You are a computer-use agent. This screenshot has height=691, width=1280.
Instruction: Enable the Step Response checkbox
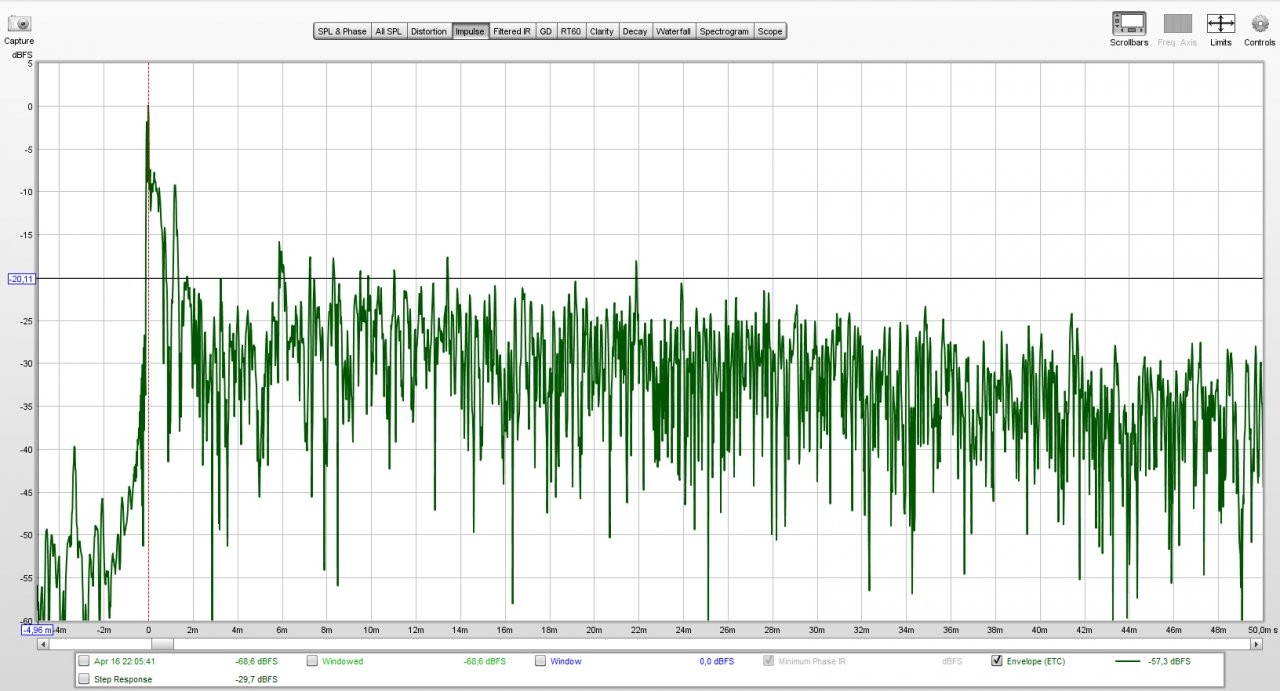[x=84, y=679]
